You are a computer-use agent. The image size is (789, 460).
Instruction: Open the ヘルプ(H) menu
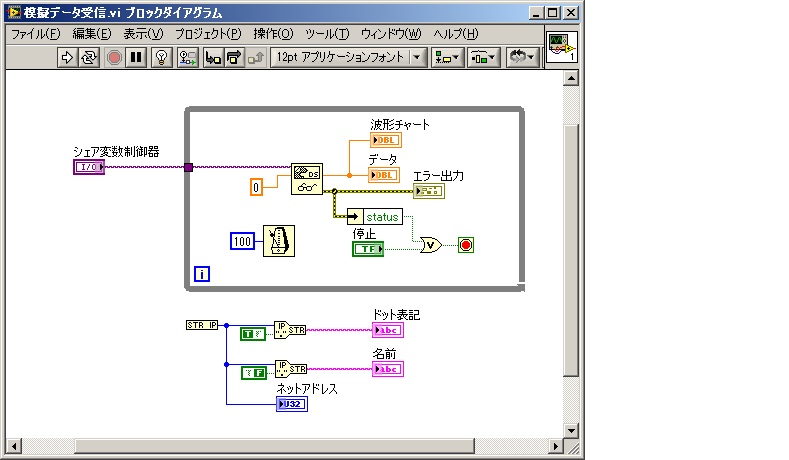click(456, 34)
